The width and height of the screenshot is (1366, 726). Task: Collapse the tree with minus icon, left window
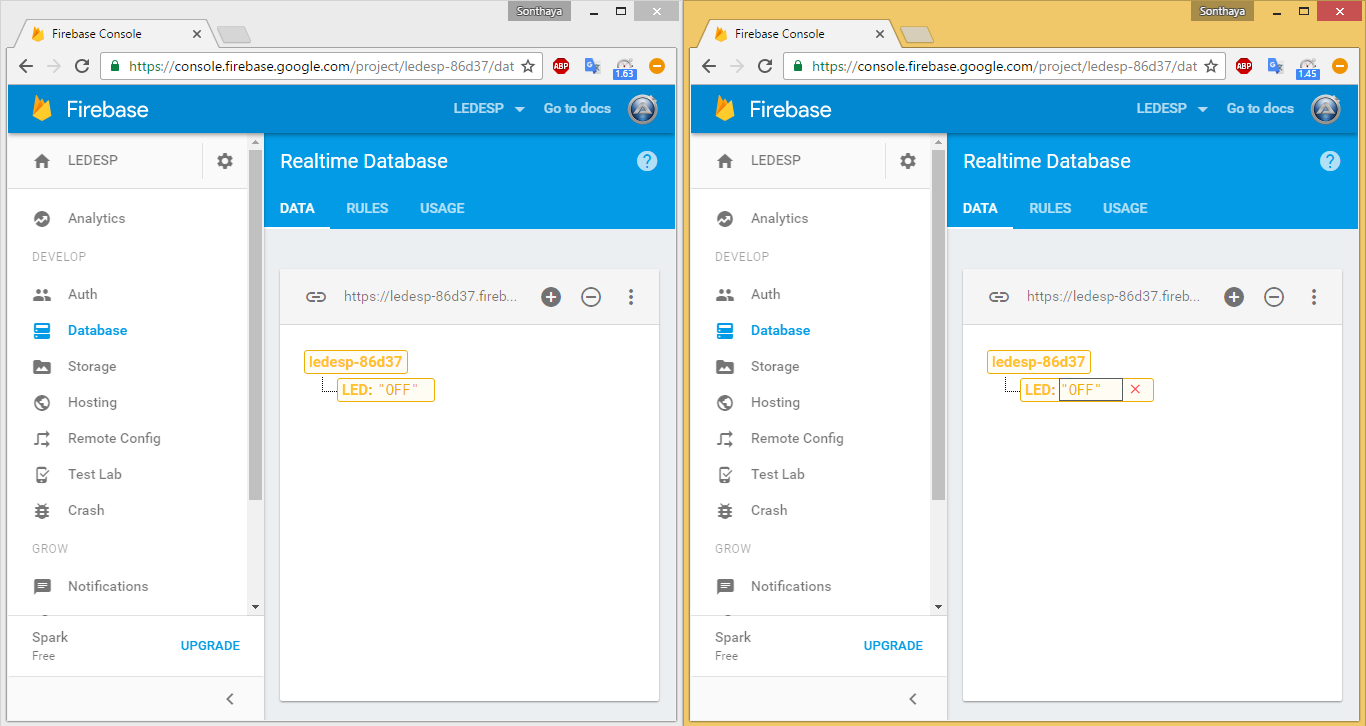click(x=591, y=297)
